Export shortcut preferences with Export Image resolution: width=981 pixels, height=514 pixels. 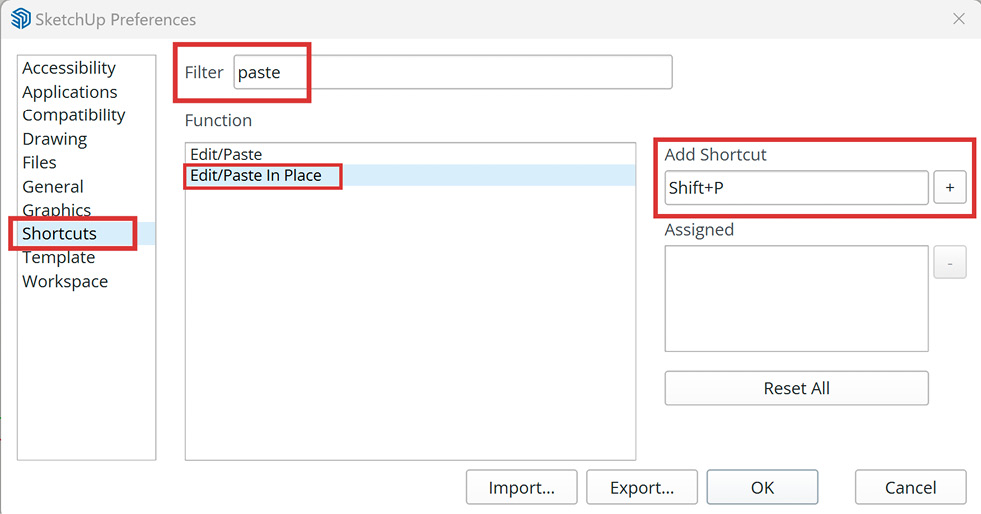pyautogui.click(x=642, y=487)
